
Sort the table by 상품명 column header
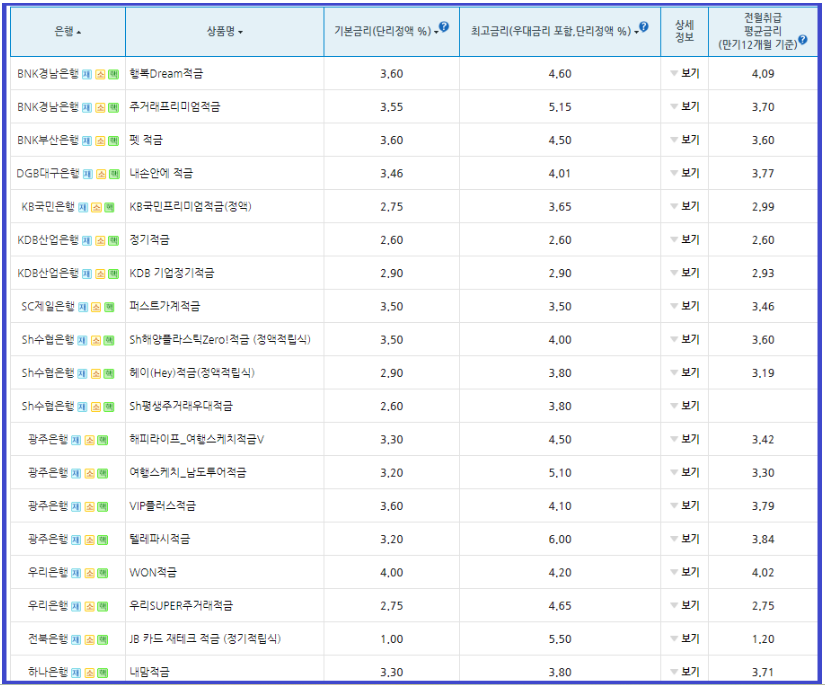pos(225,32)
